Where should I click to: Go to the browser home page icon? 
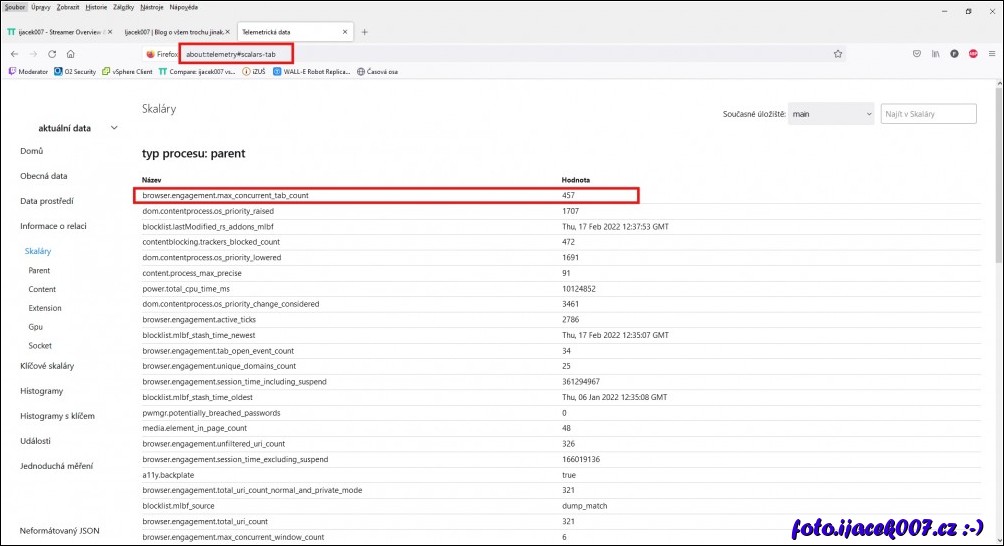71,54
